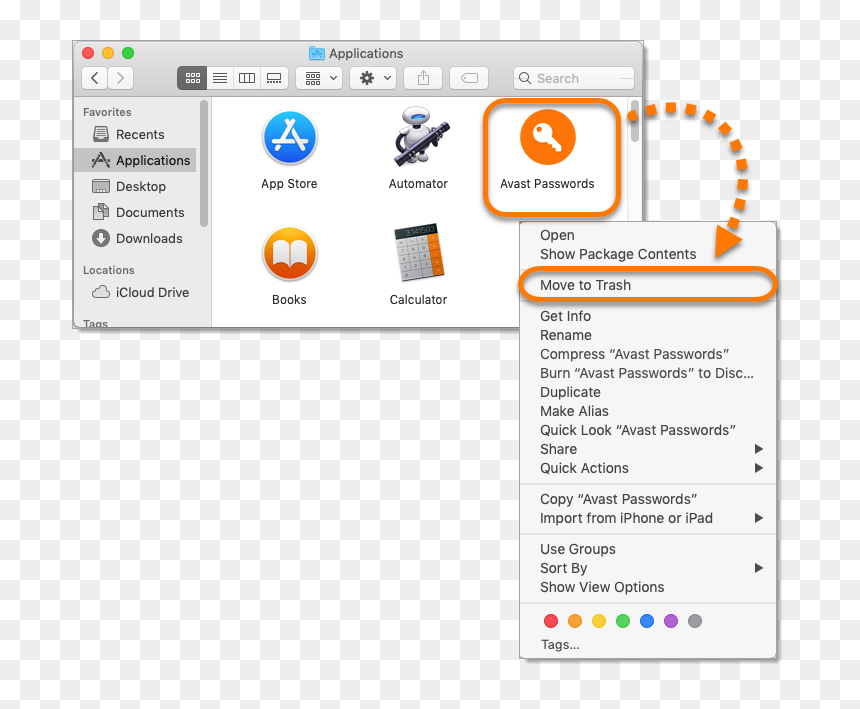This screenshot has width=860, height=709.
Task: Choose Use Groups
Action: tap(648, 549)
